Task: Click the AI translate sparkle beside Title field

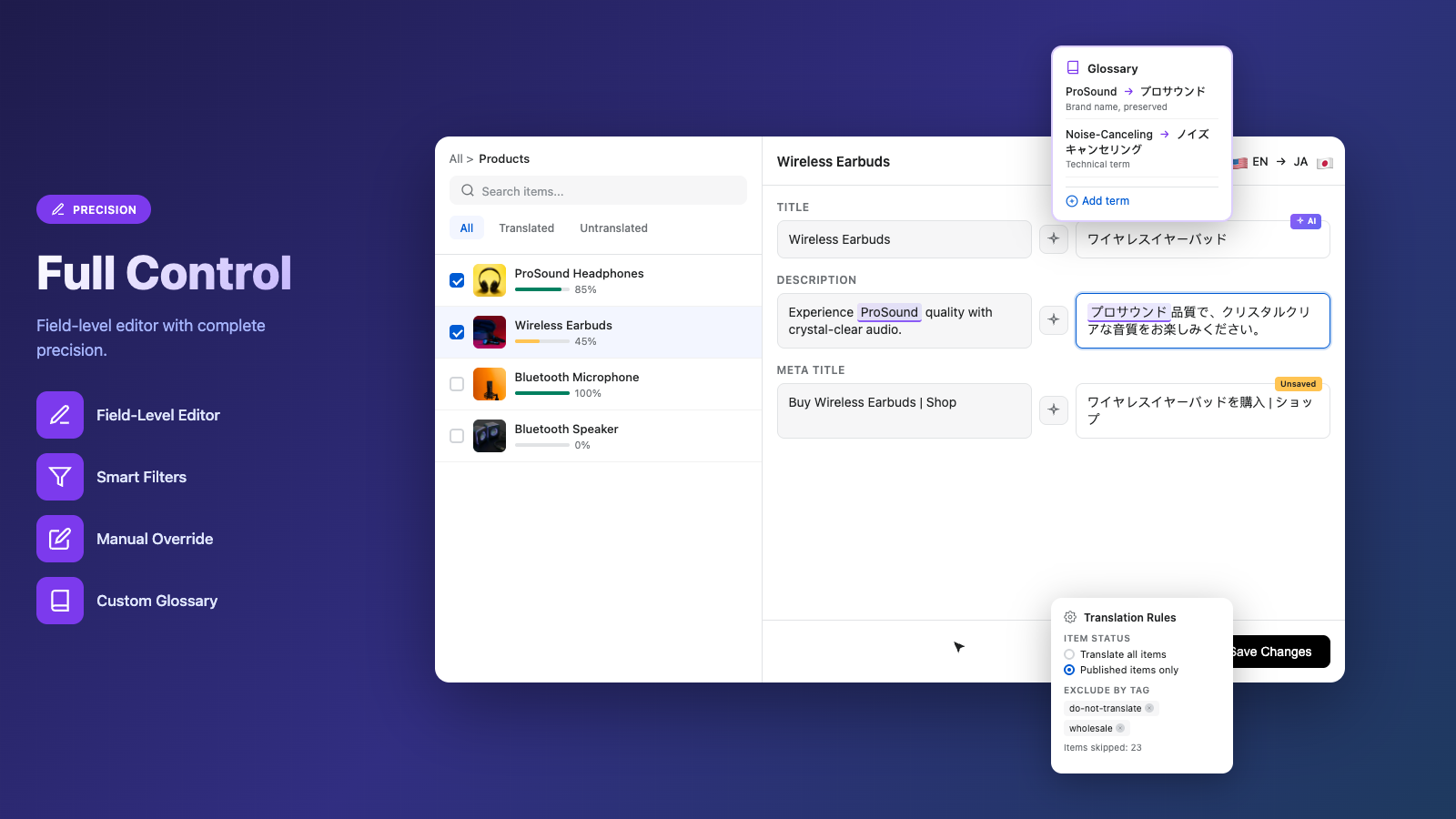Action: pyautogui.click(x=1053, y=239)
